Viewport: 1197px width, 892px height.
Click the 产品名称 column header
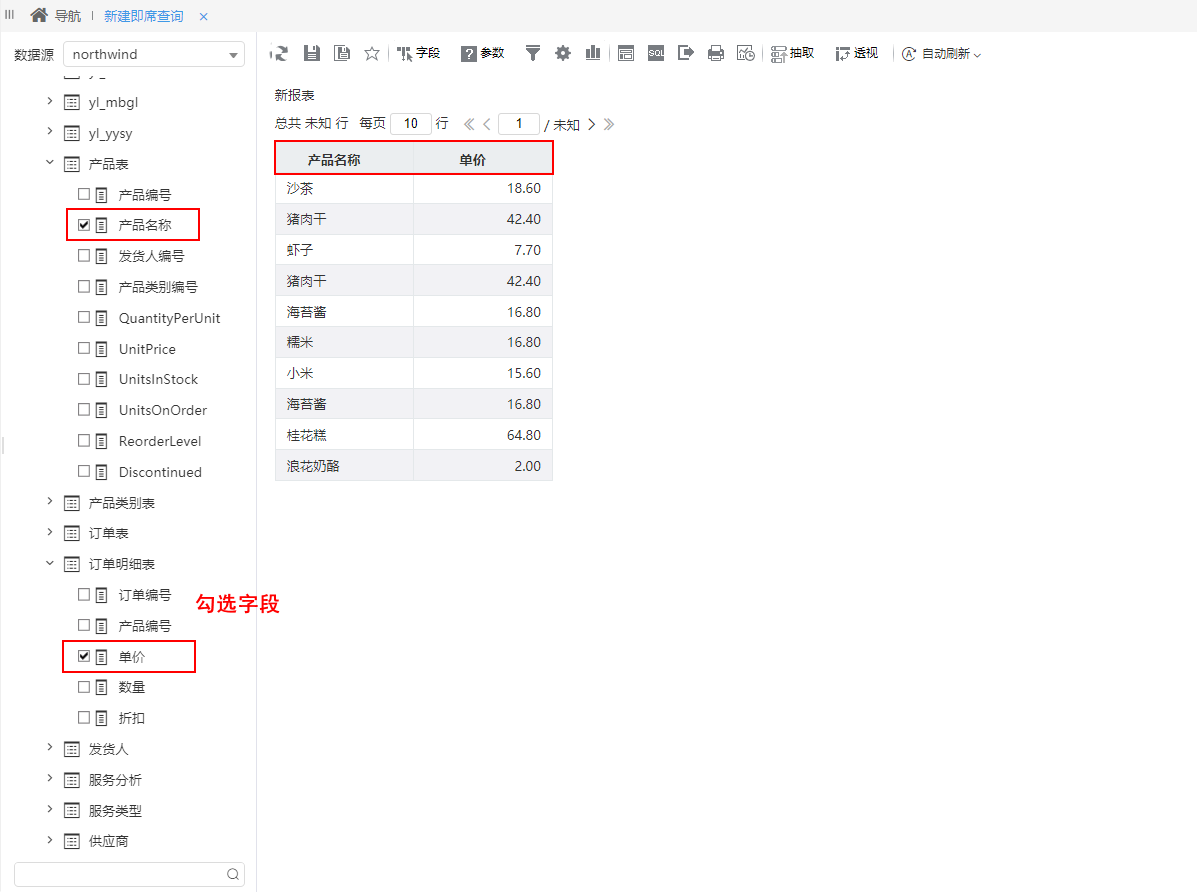344,160
